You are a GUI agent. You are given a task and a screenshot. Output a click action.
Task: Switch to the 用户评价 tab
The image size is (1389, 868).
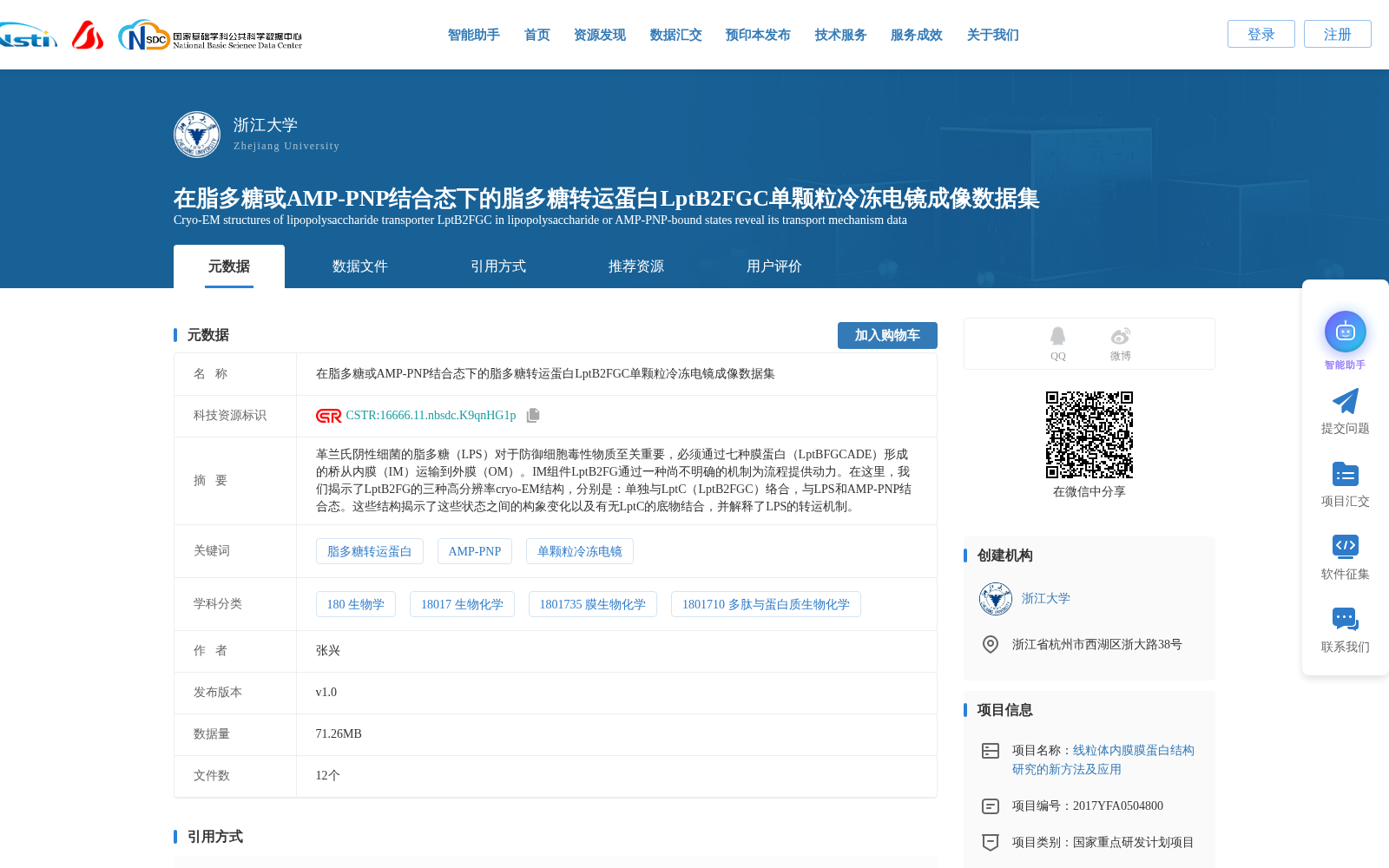point(774,266)
